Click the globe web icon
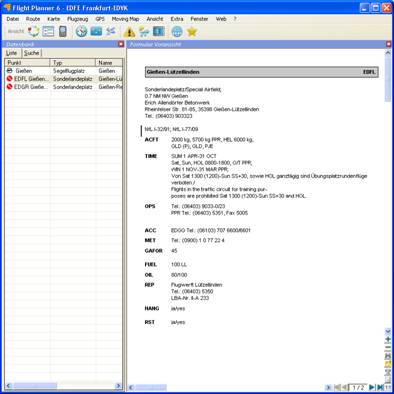 (177, 32)
